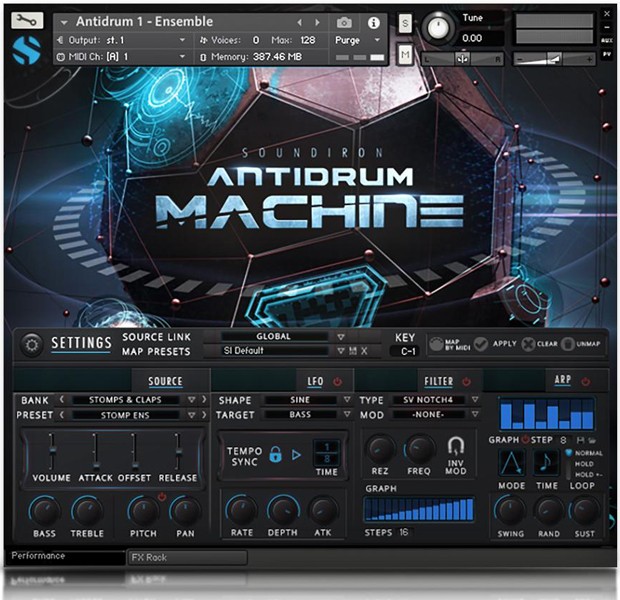Toggle the LFO power button
This screenshot has height=600, width=620.
click(337, 381)
